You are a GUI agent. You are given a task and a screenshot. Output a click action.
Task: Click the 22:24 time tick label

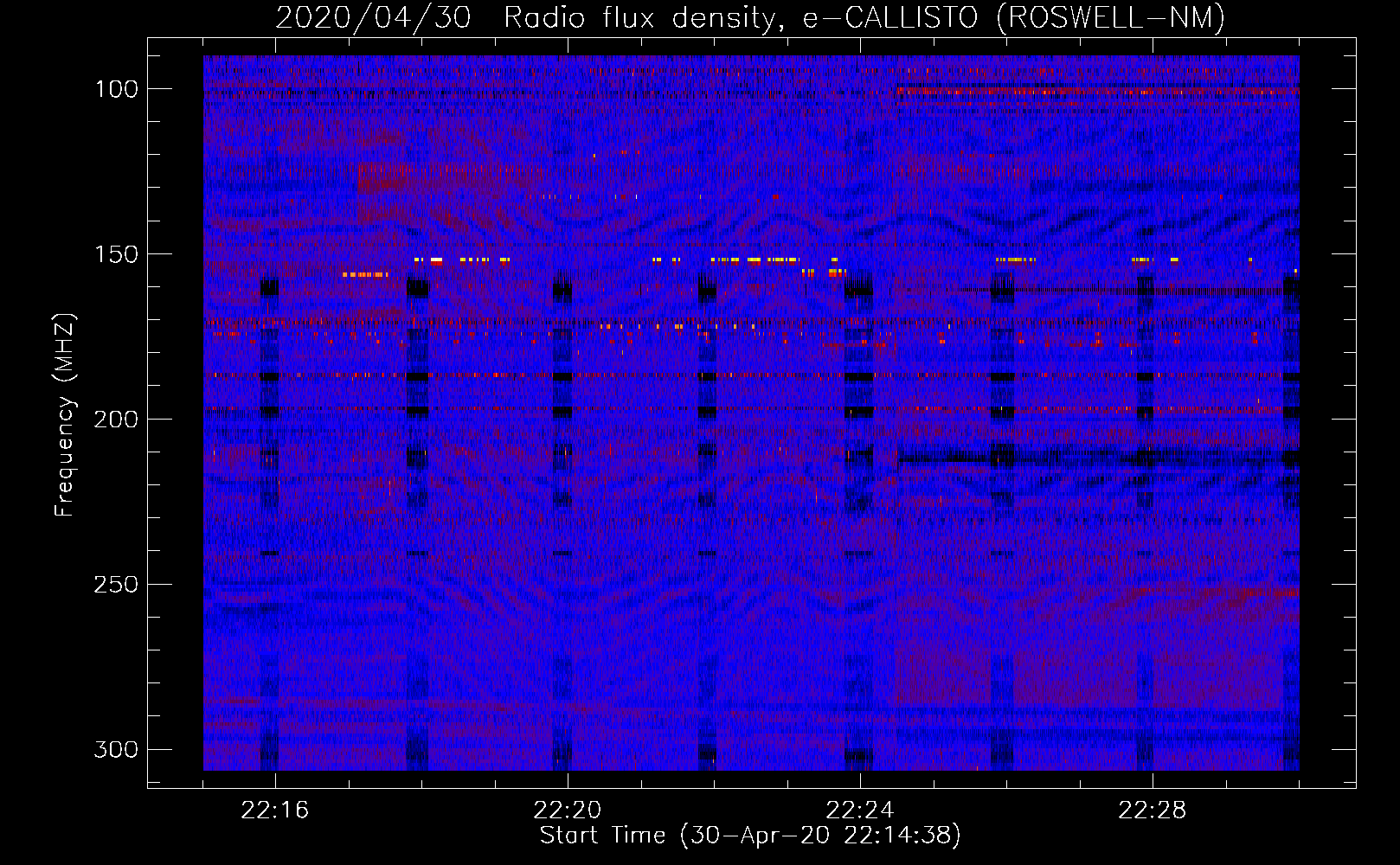[860, 811]
